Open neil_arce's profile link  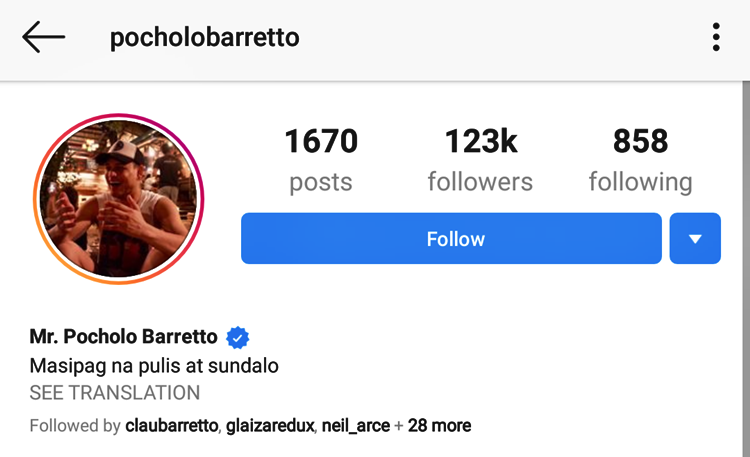355,426
